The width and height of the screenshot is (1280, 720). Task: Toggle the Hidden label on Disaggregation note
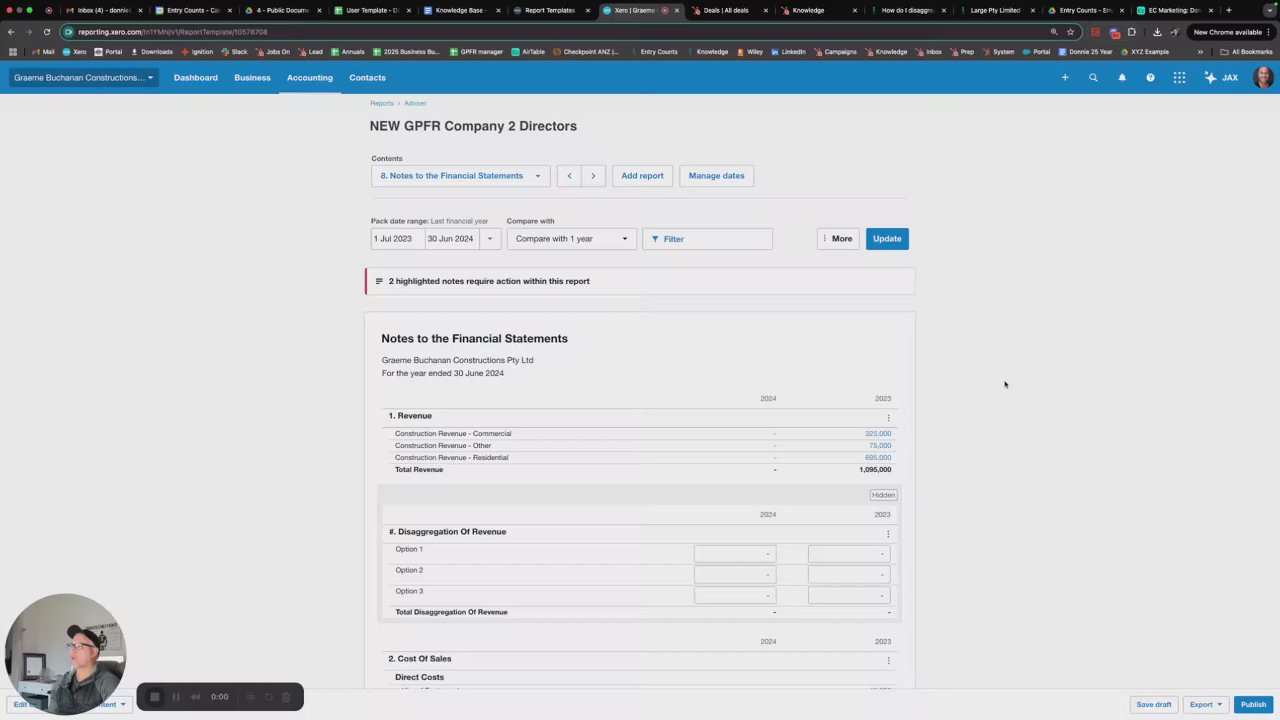click(x=883, y=495)
